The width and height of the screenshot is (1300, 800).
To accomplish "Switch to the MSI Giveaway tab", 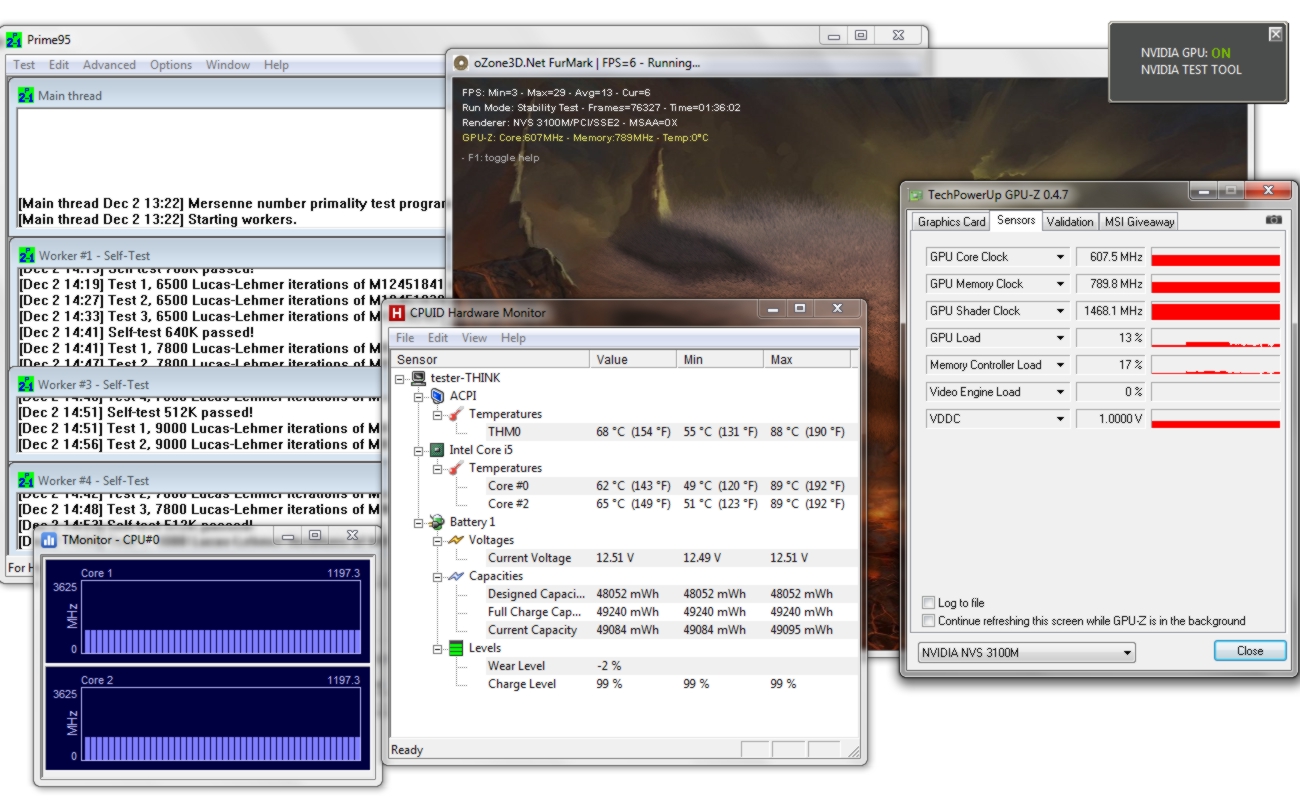I will (1139, 222).
